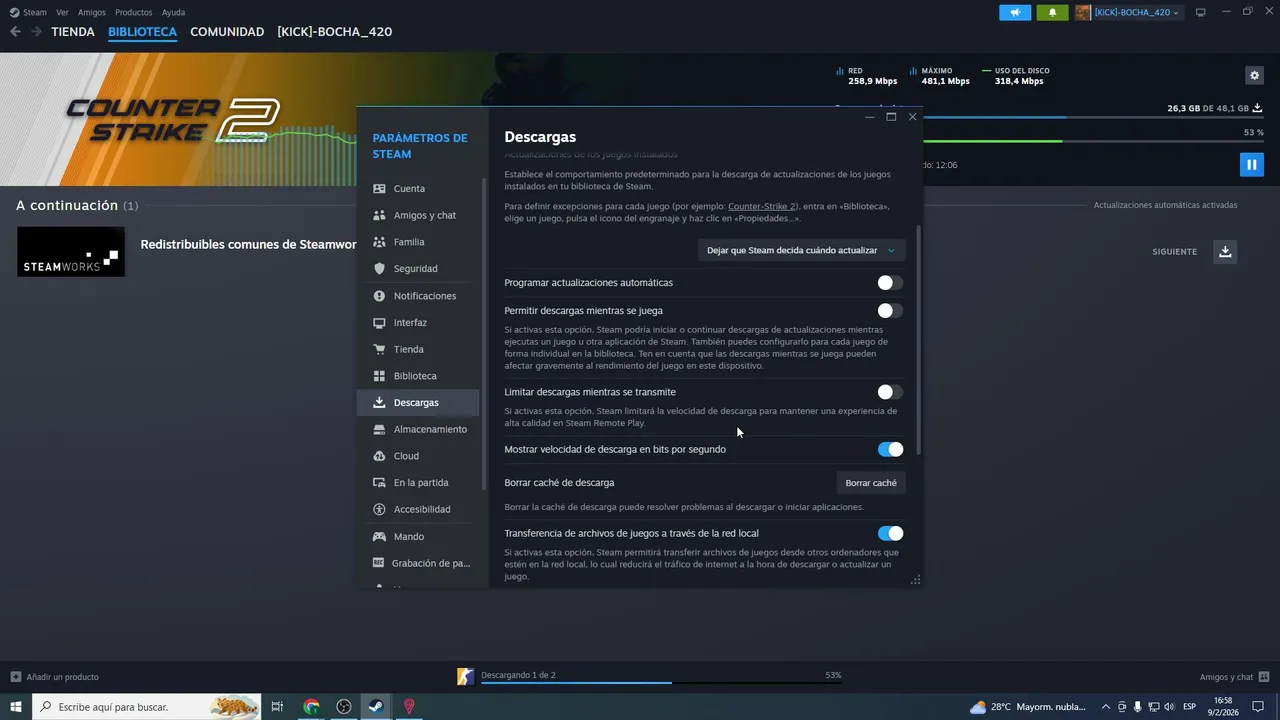Screen dimensions: 1280x720
Task: Disable Mostrar velocidad en bits por segundo
Action: (x=890, y=449)
